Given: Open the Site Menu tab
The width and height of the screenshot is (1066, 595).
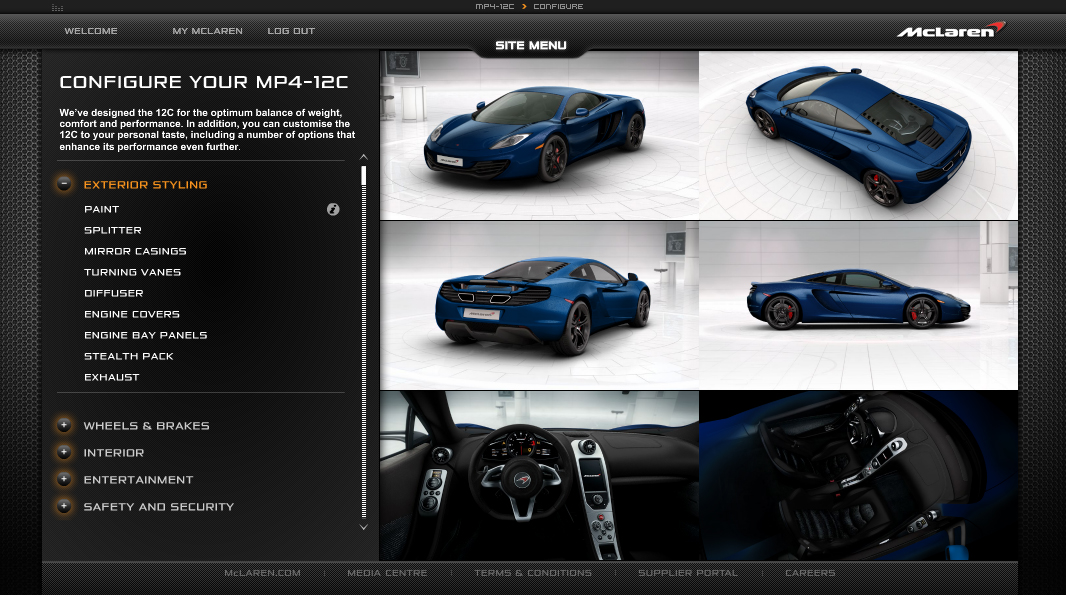Looking at the screenshot, I should (x=531, y=45).
